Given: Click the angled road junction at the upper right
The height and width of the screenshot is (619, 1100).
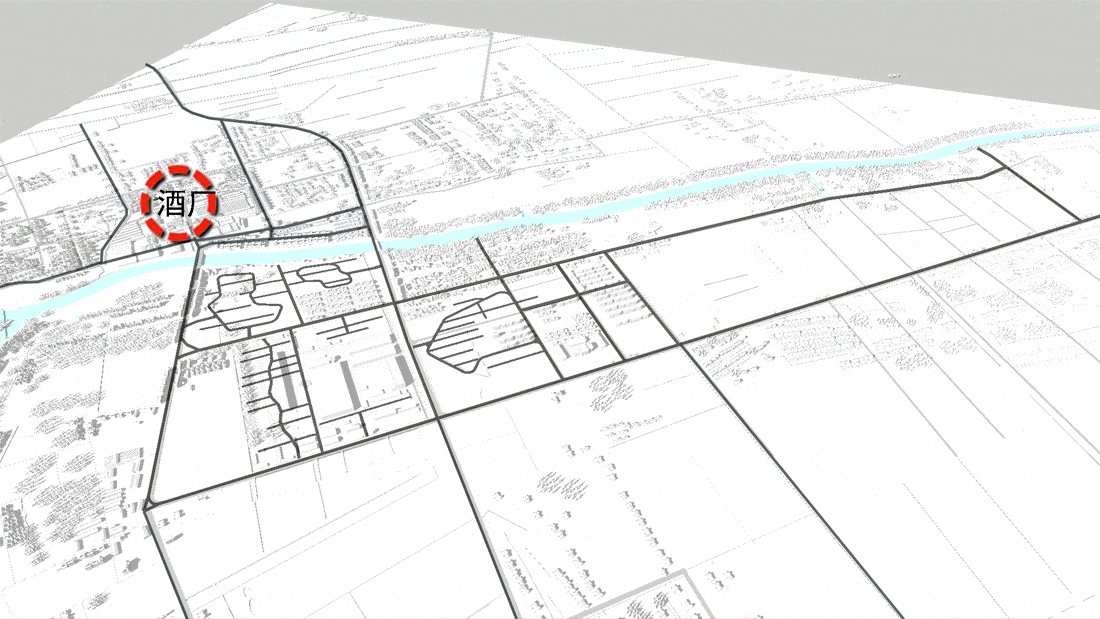Looking at the screenshot, I should pos(1000,171).
